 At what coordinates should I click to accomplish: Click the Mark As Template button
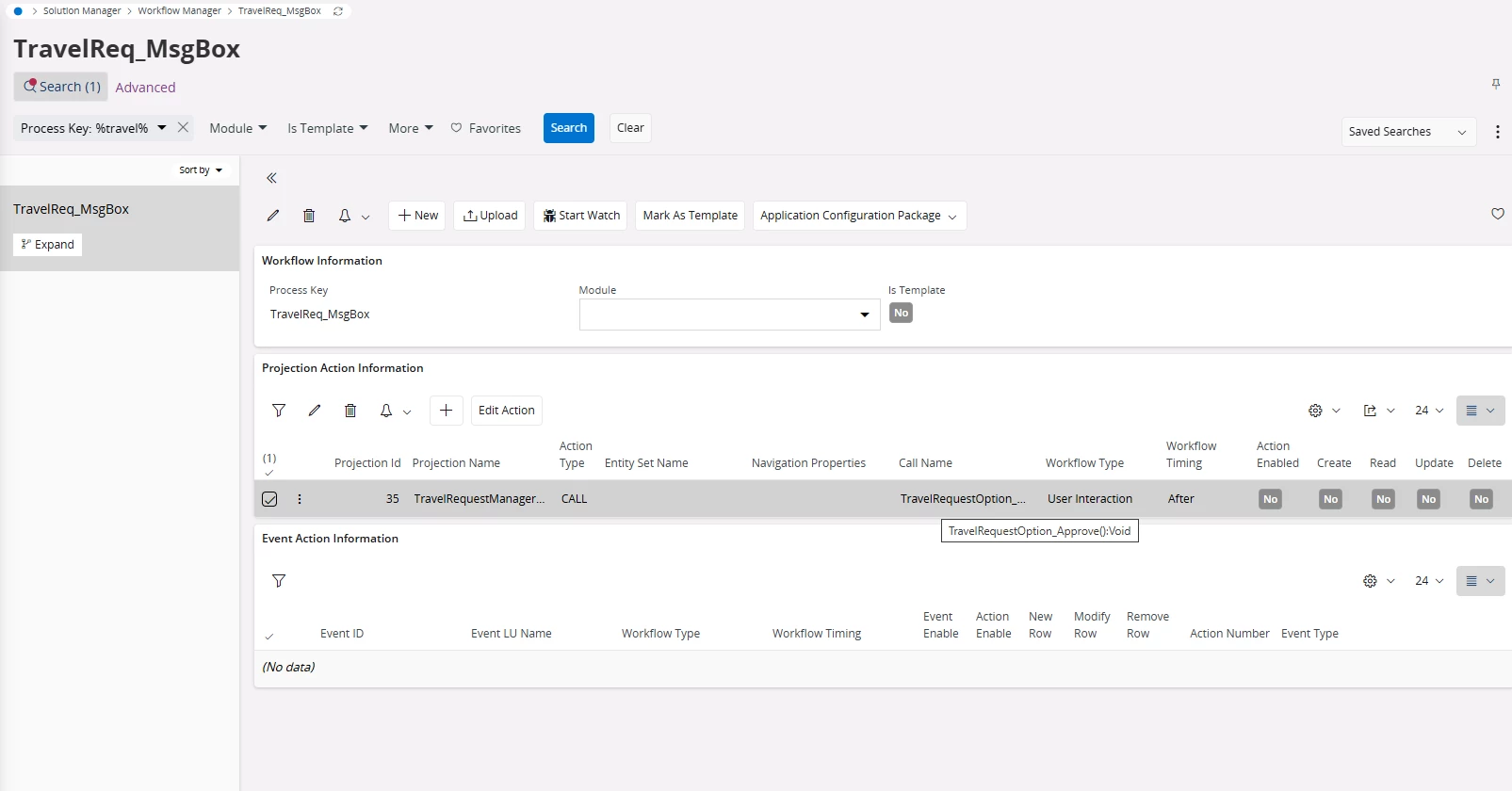click(690, 216)
